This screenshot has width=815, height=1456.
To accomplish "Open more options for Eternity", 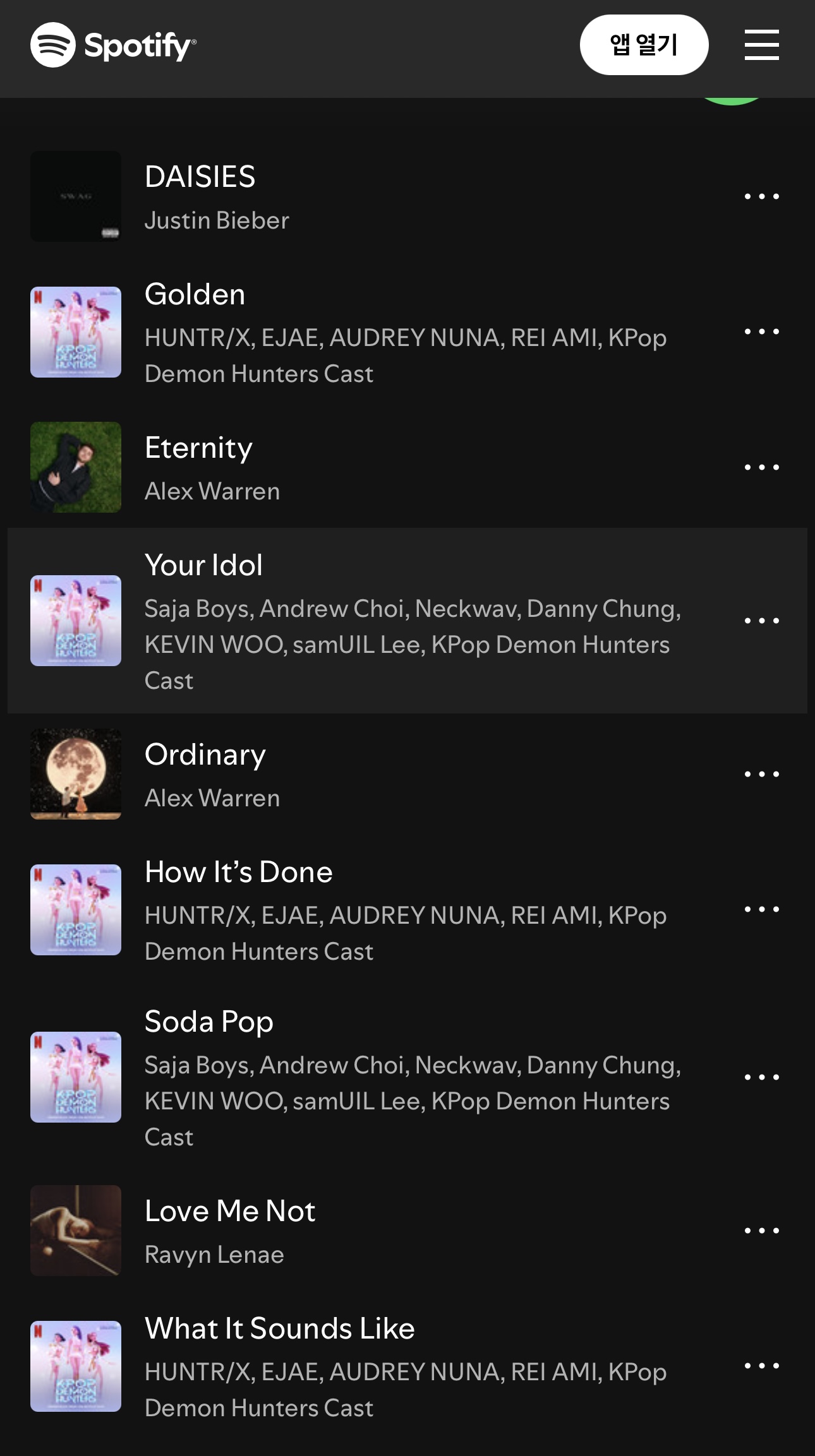I will tap(761, 467).
